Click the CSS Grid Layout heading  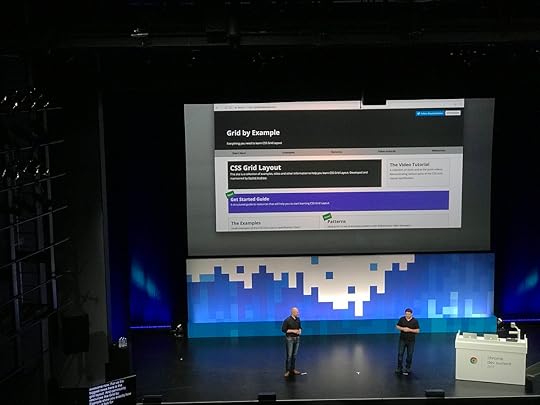tap(256, 168)
